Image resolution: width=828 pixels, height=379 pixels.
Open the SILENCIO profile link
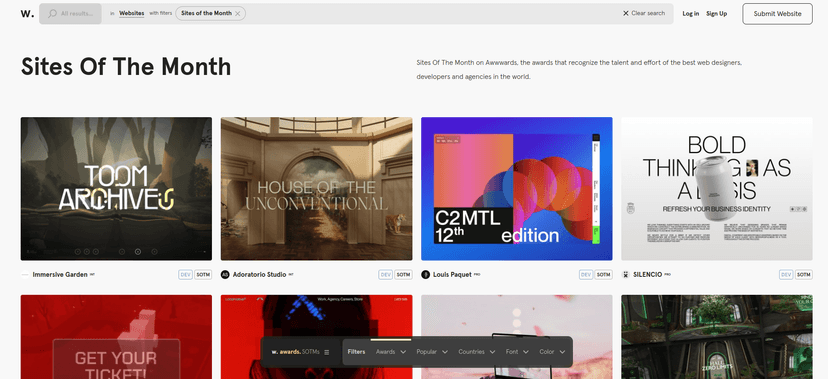(x=647, y=274)
